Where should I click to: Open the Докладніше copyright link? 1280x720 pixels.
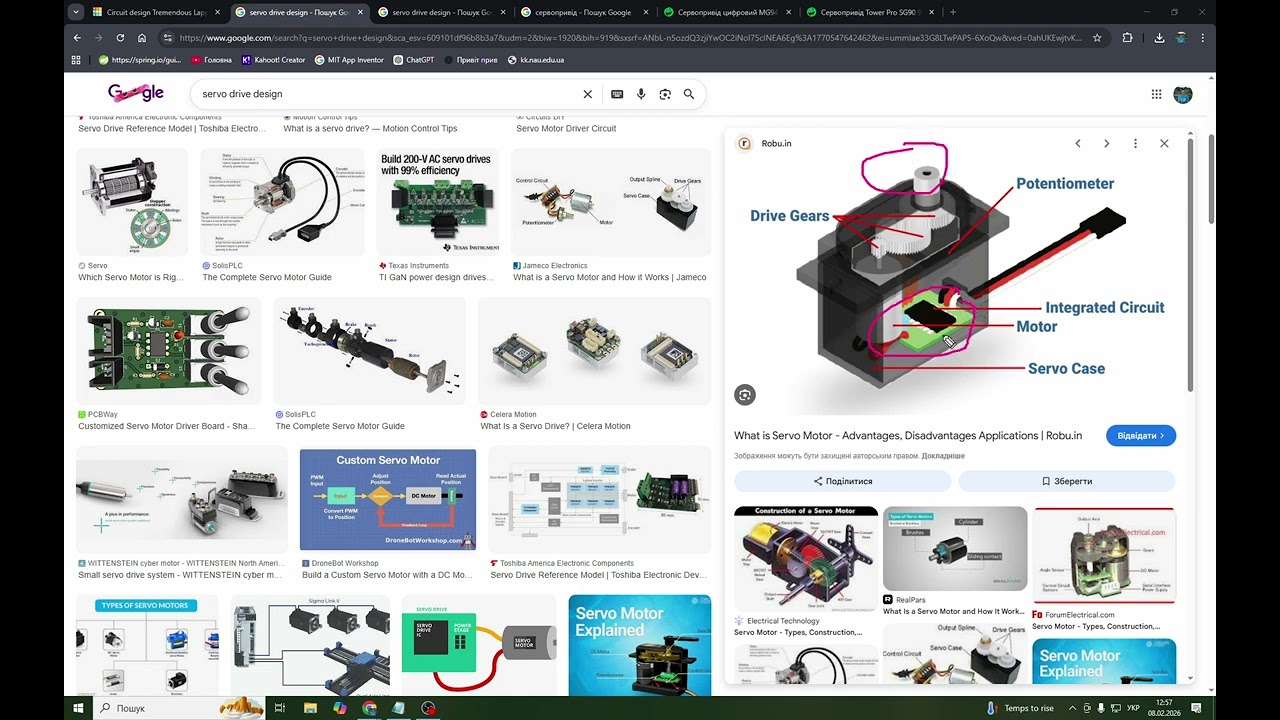pyautogui.click(x=943, y=456)
